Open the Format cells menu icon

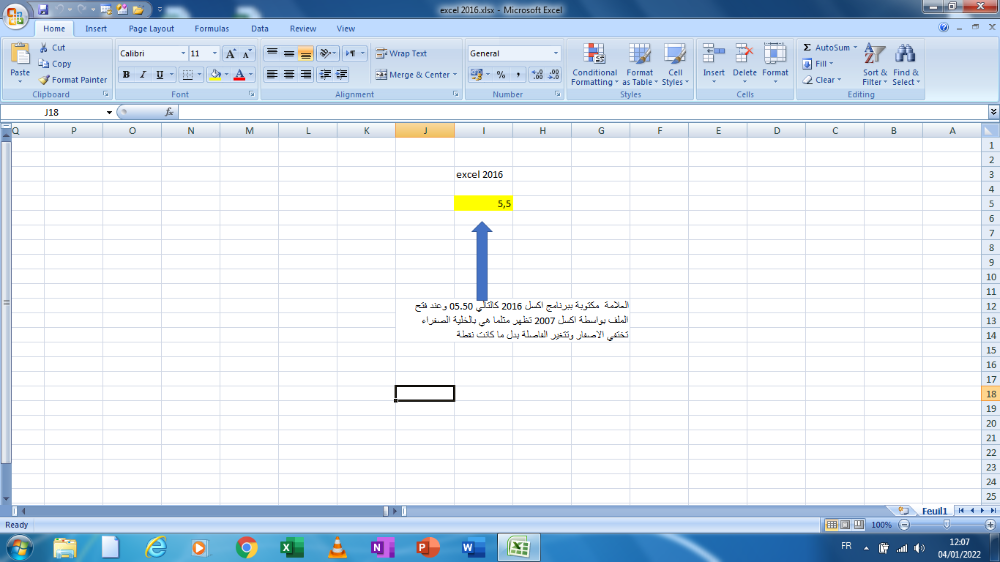pyautogui.click(x=775, y=55)
